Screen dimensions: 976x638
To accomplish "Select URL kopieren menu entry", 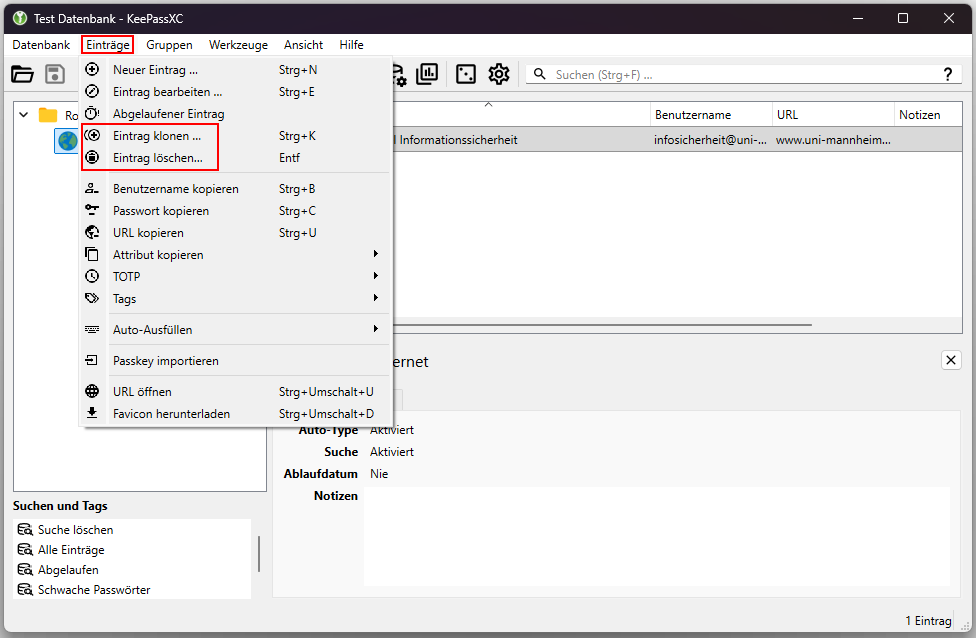I will coord(237,233).
